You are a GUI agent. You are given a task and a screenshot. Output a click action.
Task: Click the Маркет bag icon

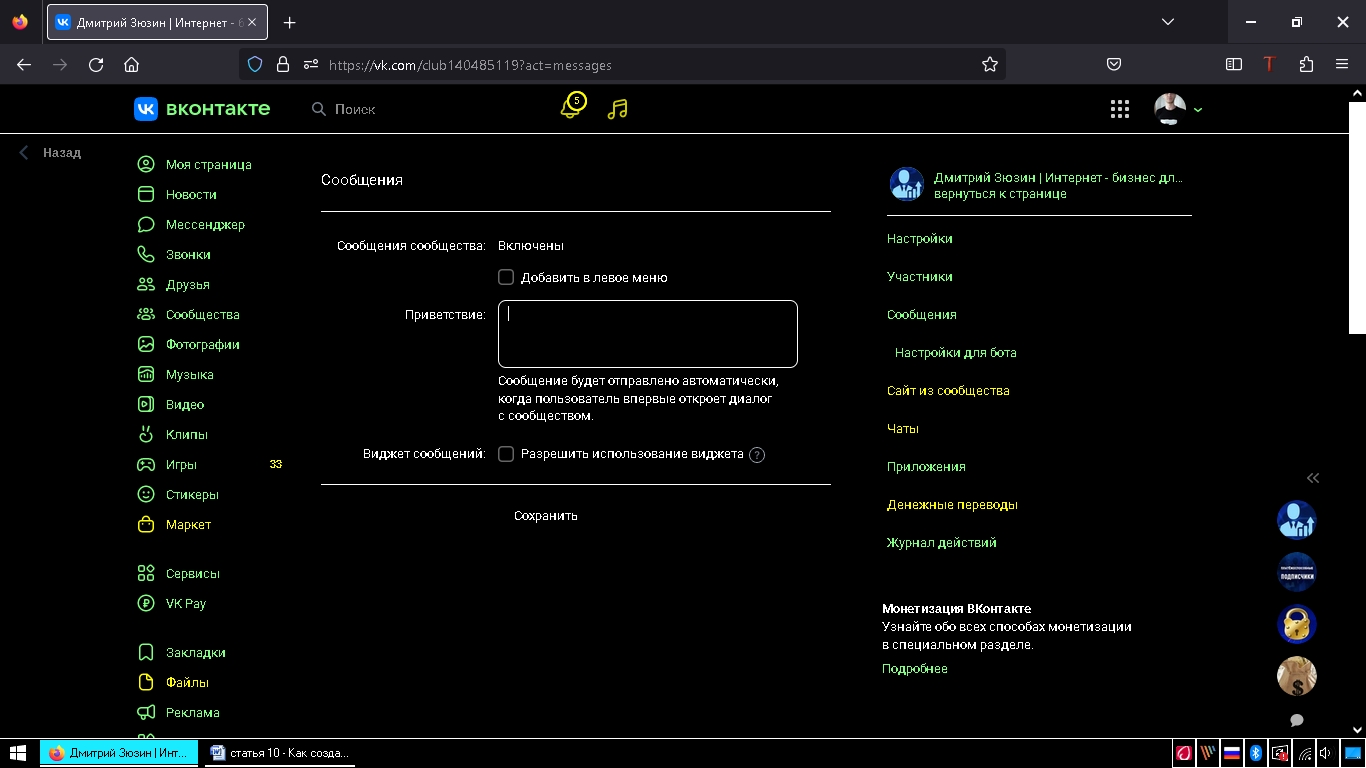[146, 525]
